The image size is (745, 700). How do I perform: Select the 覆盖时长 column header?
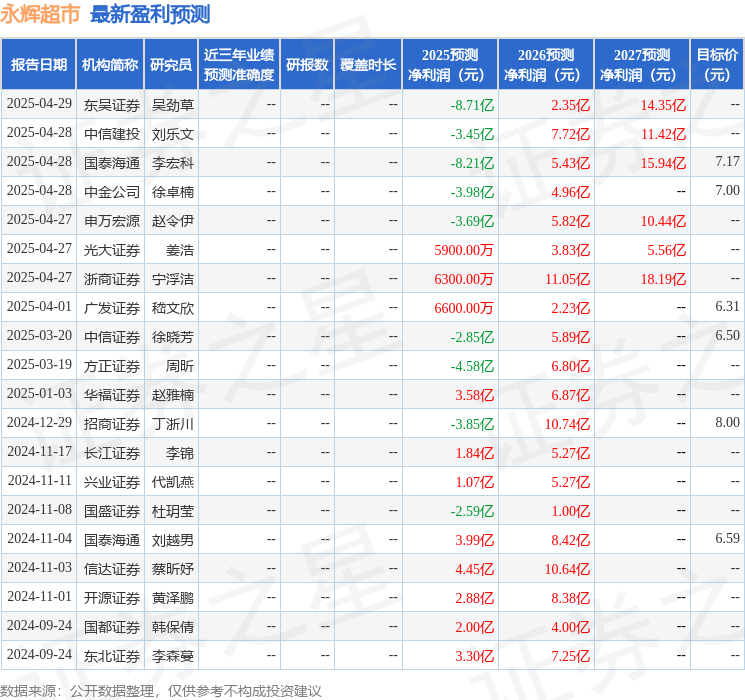tap(368, 64)
